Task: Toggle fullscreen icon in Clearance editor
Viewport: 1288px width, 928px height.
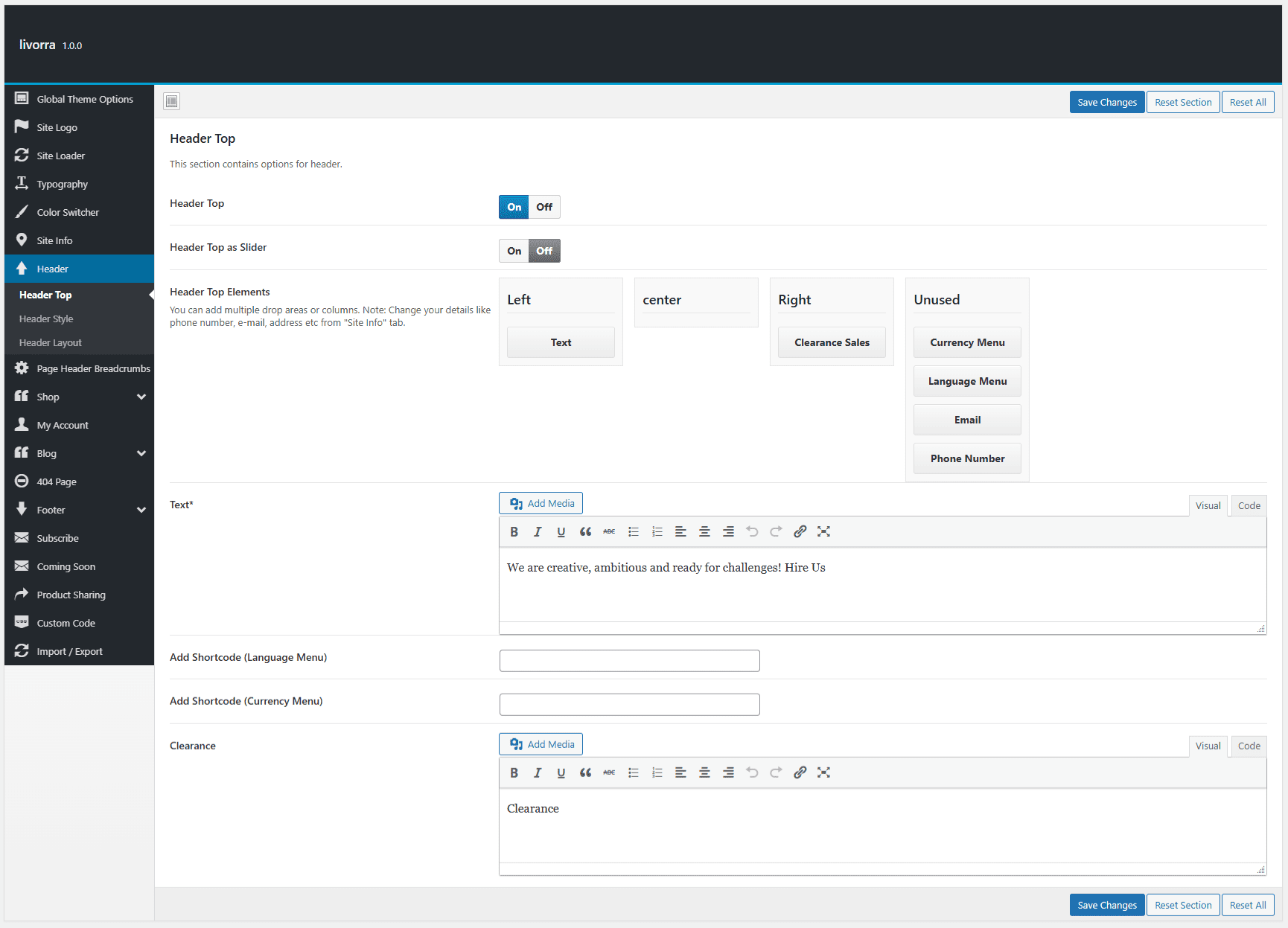Action: (x=823, y=772)
